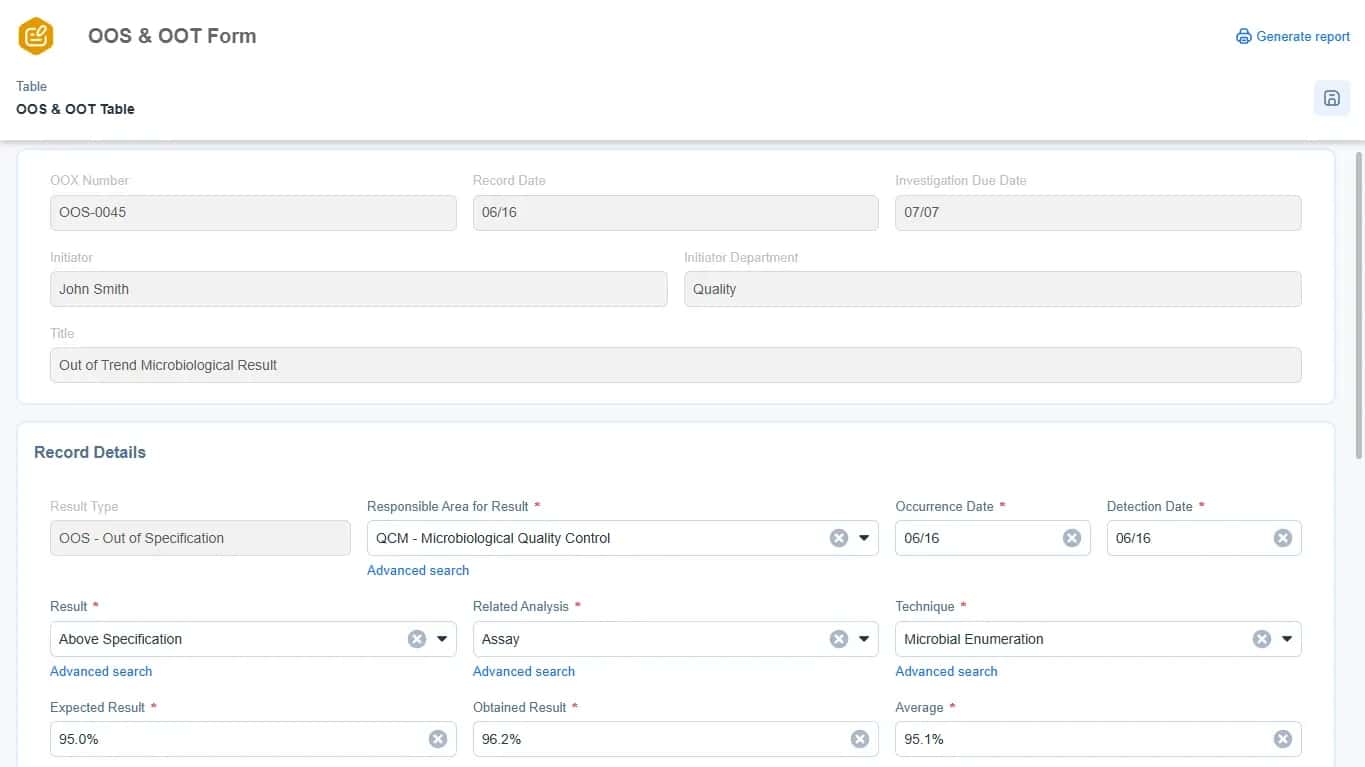Click the Detection Date input field
Image resolution: width=1365 pixels, height=767 pixels.
click(x=1204, y=538)
